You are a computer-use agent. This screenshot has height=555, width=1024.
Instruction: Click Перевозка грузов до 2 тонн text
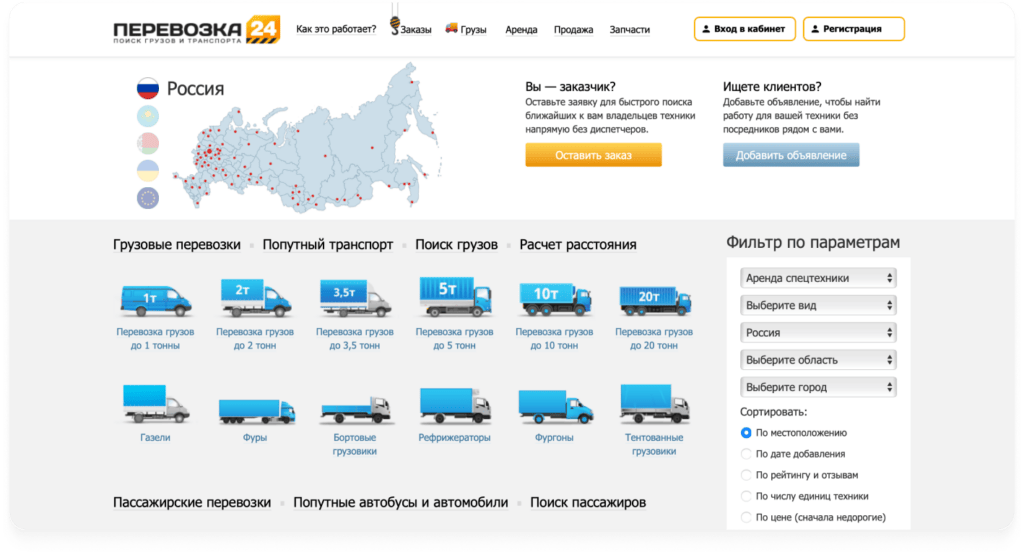[255, 339]
